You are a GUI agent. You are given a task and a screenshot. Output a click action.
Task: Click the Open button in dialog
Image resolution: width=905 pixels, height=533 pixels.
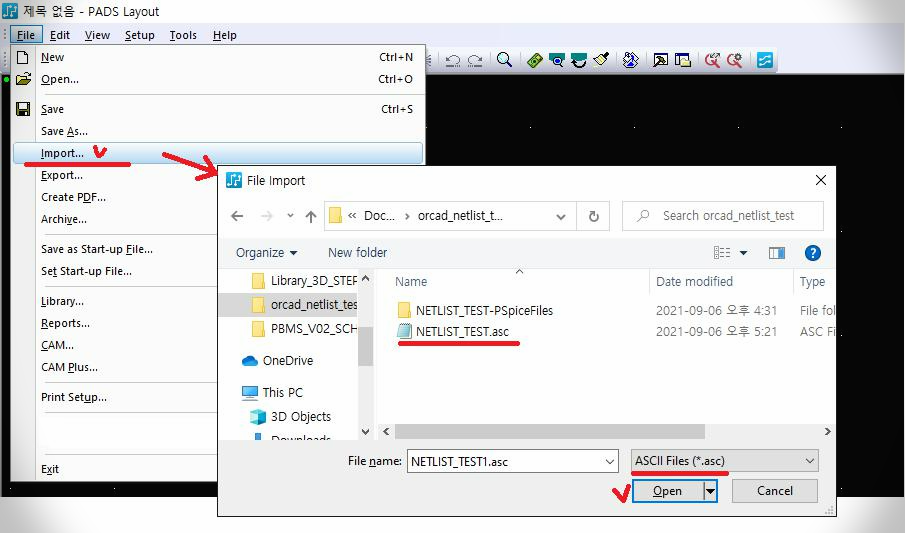[668, 491]
